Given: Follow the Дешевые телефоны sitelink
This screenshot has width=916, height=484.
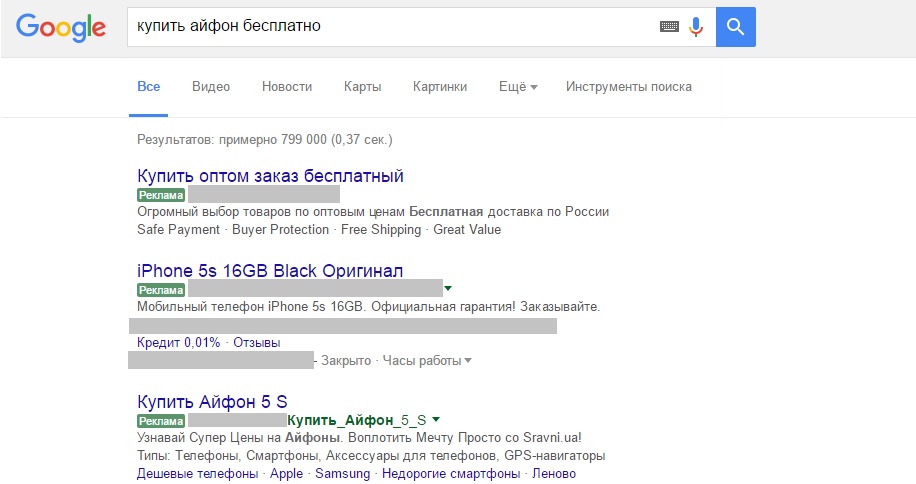Looking at the screenshot, I should pyautogui.click(x=197, y=473).
